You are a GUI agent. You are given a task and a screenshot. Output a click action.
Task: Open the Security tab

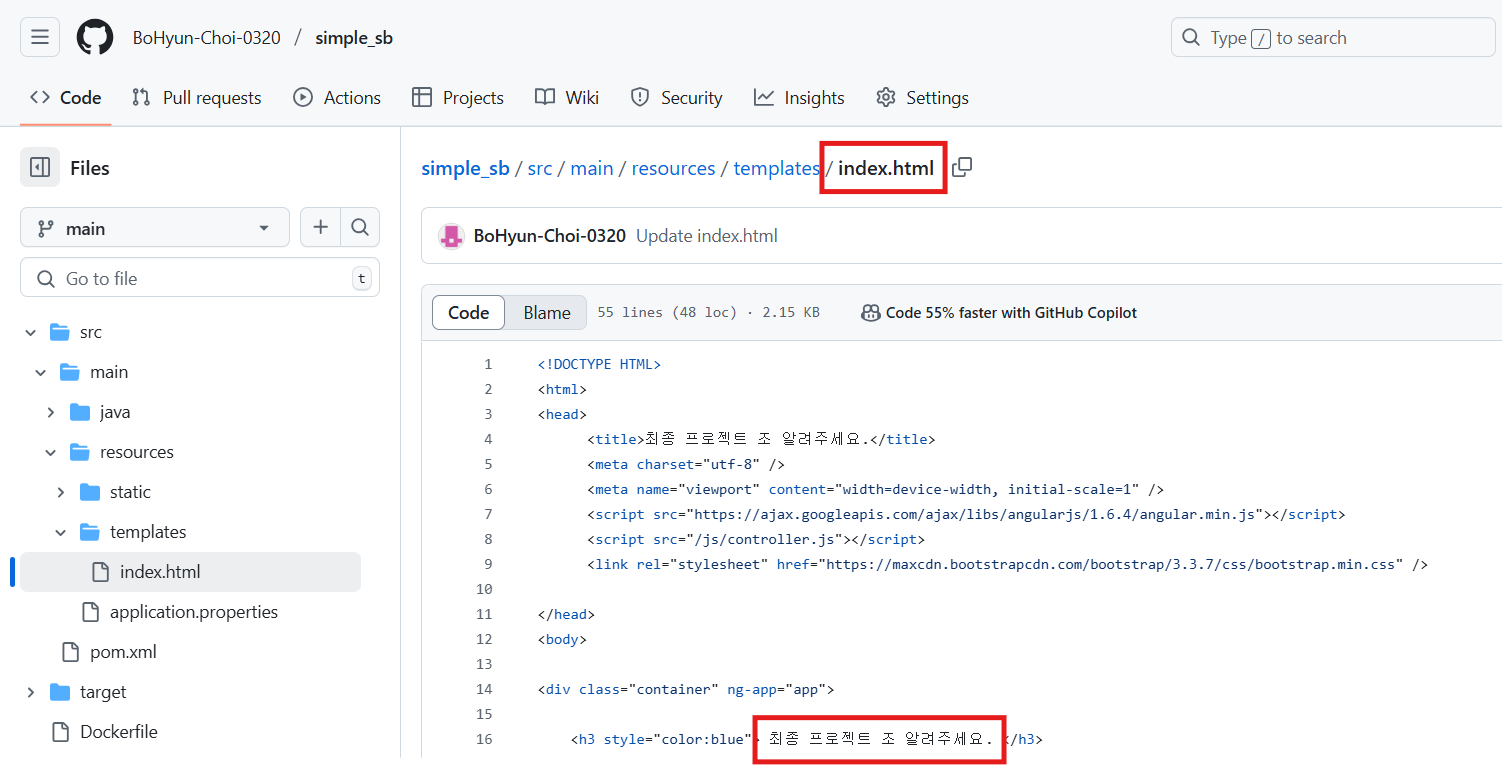click(676, 98)
